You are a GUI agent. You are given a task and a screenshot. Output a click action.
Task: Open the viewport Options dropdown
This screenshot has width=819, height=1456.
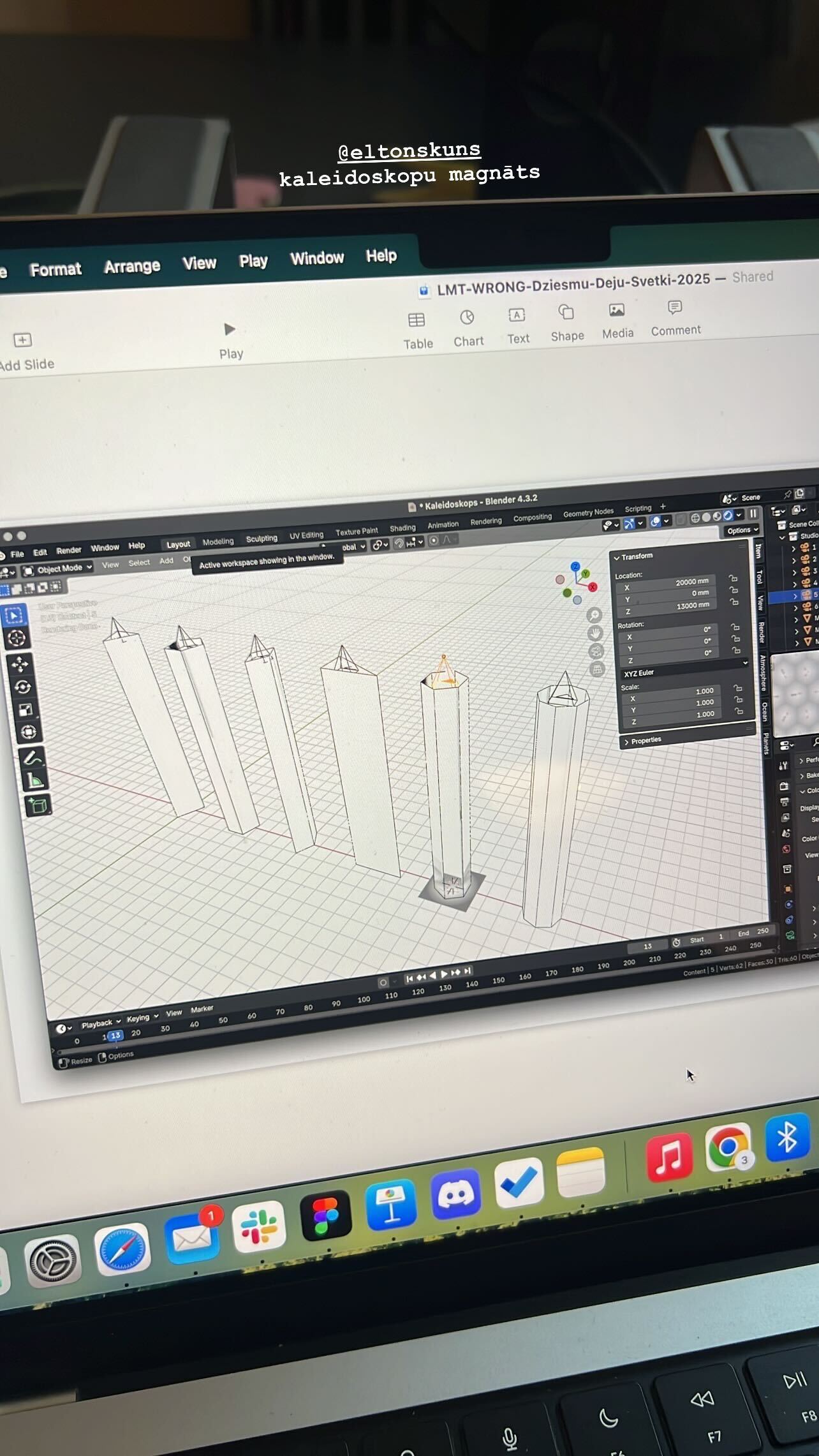[742, 530]
